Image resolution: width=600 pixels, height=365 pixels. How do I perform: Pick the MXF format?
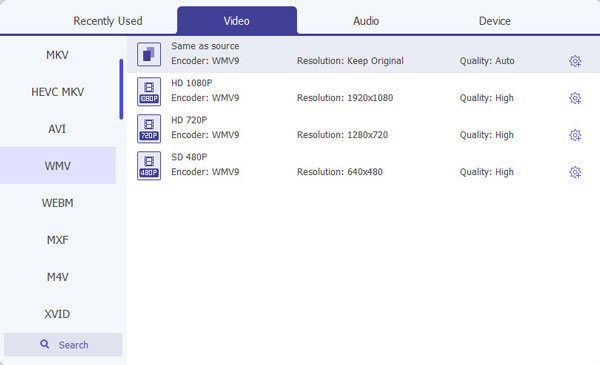click(57, 240)
